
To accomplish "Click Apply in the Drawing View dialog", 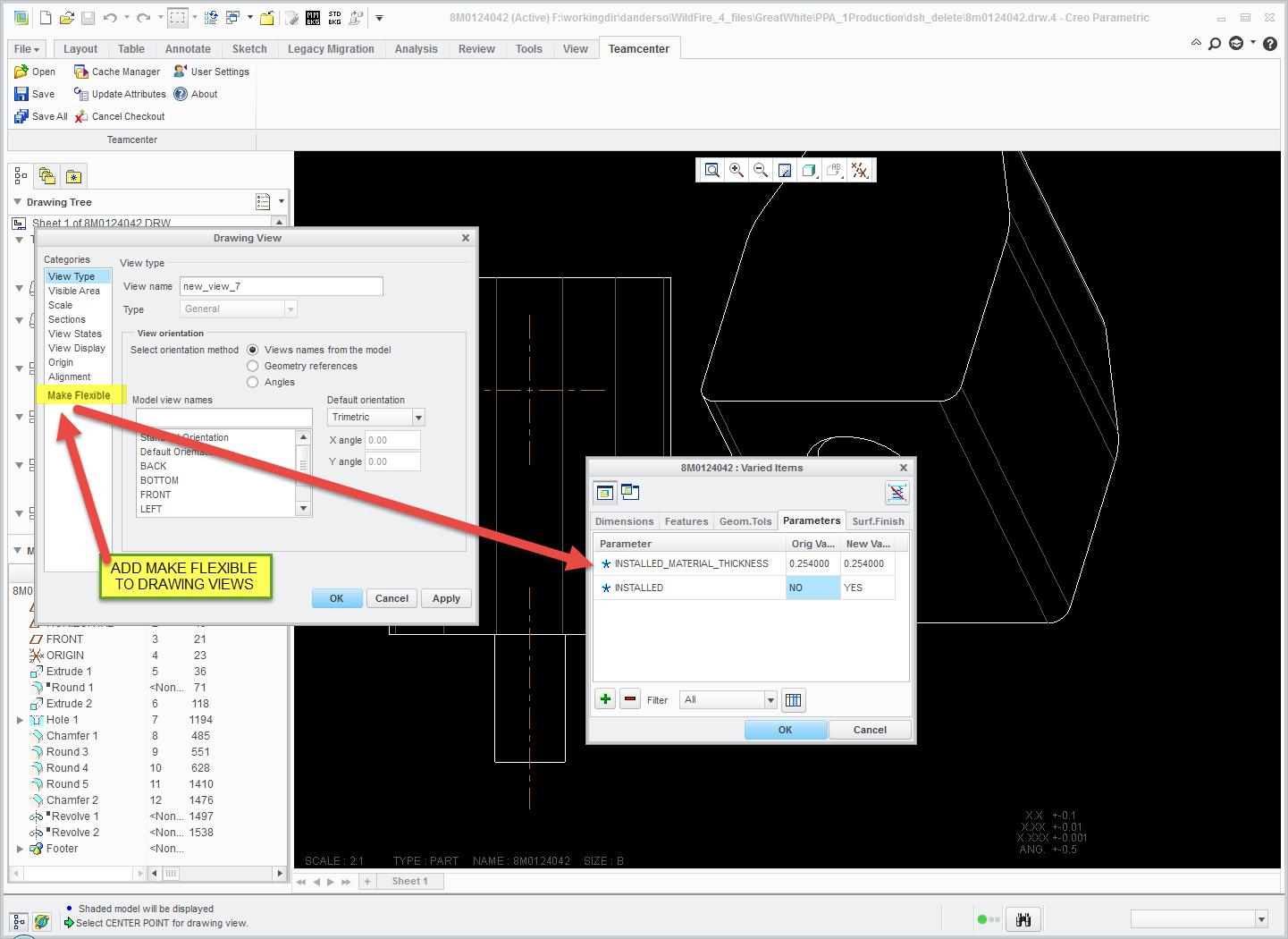I will click(x=446, y=598).
